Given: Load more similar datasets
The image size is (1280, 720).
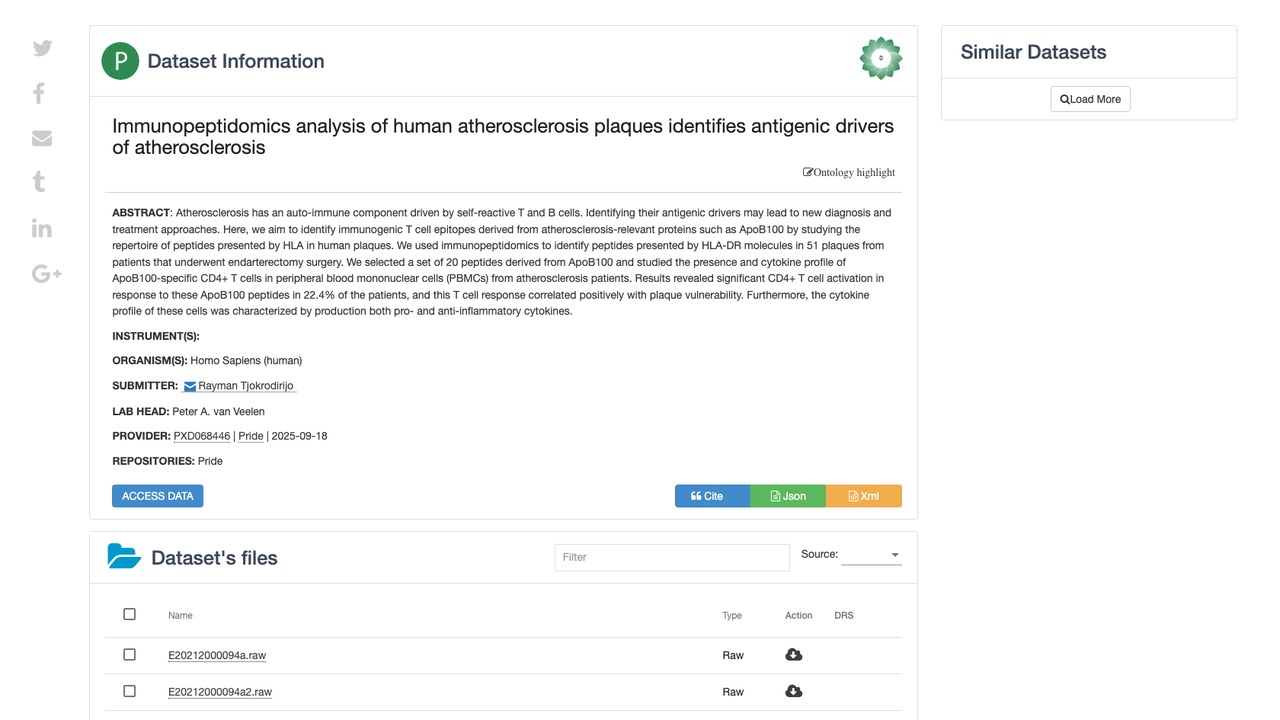Looking at the screenshot, I should tap(1090, 99).
